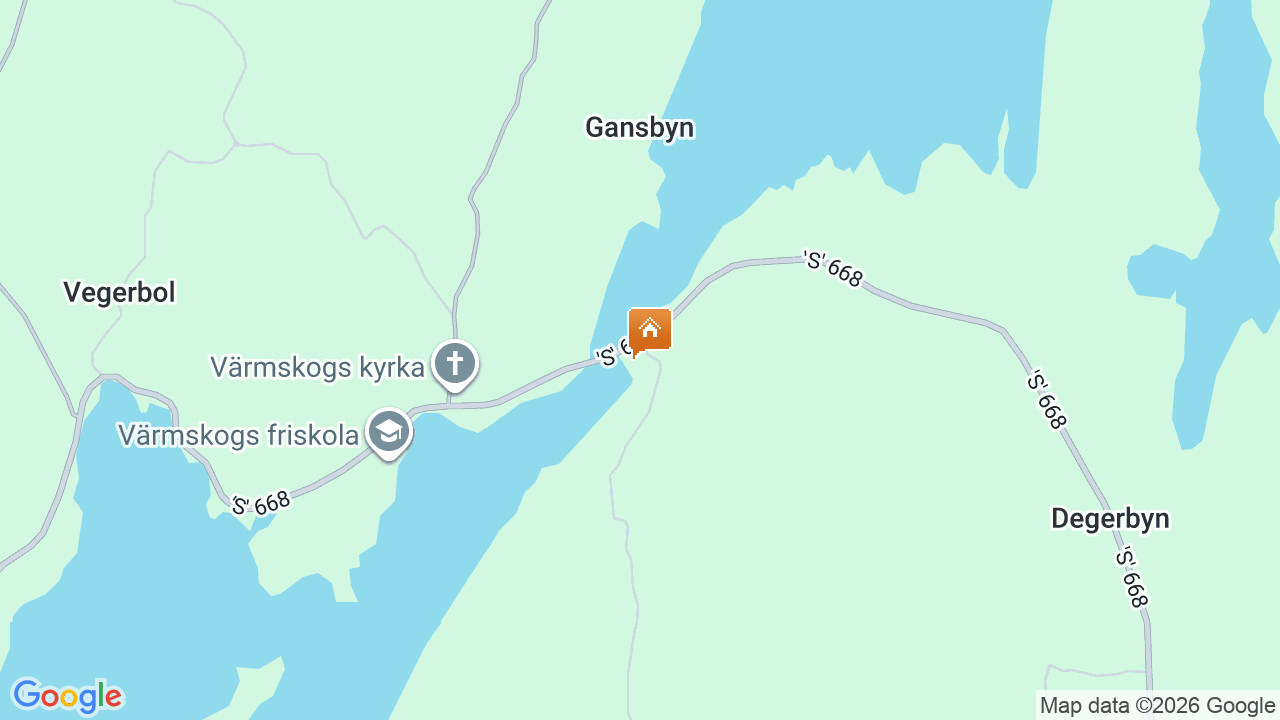
Task: Click the small lake inlet northeast of Degerbyn
Action: tap(1158, 270)
